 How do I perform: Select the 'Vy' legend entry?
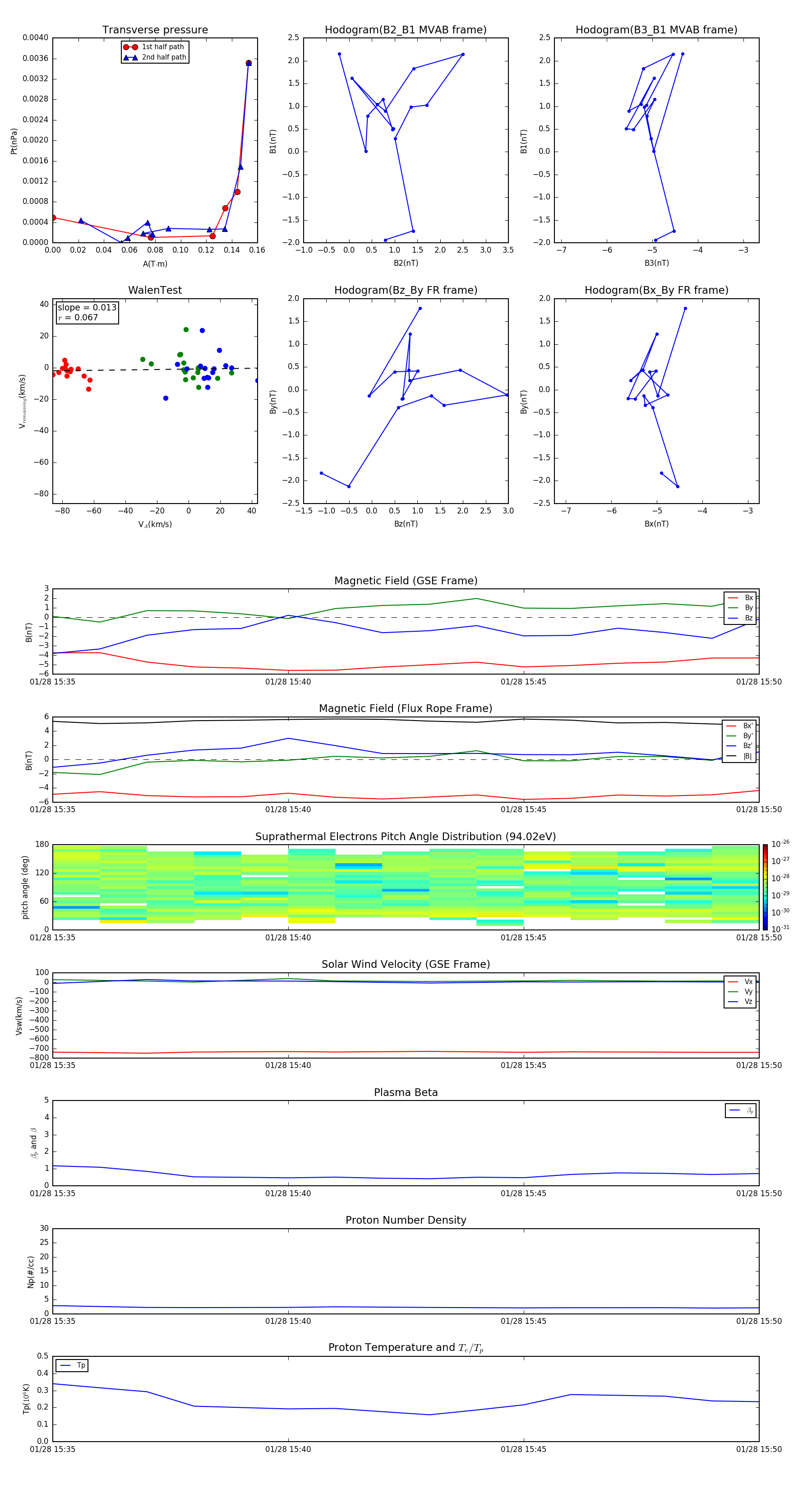click(x=740, y=991)
